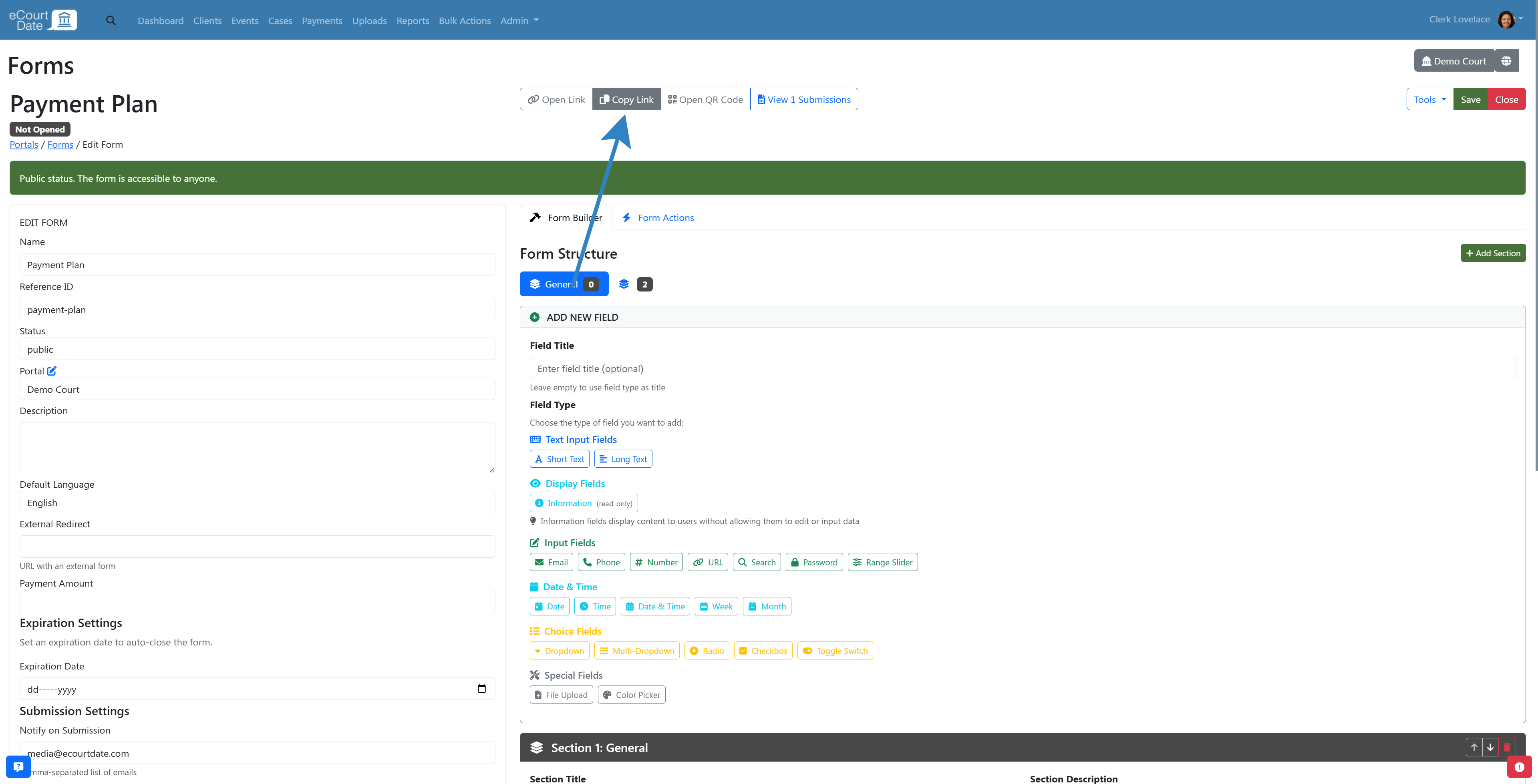The image size is (1538, 784).
Task: Add a Long Text field
Action: click(x=623, y=458)
